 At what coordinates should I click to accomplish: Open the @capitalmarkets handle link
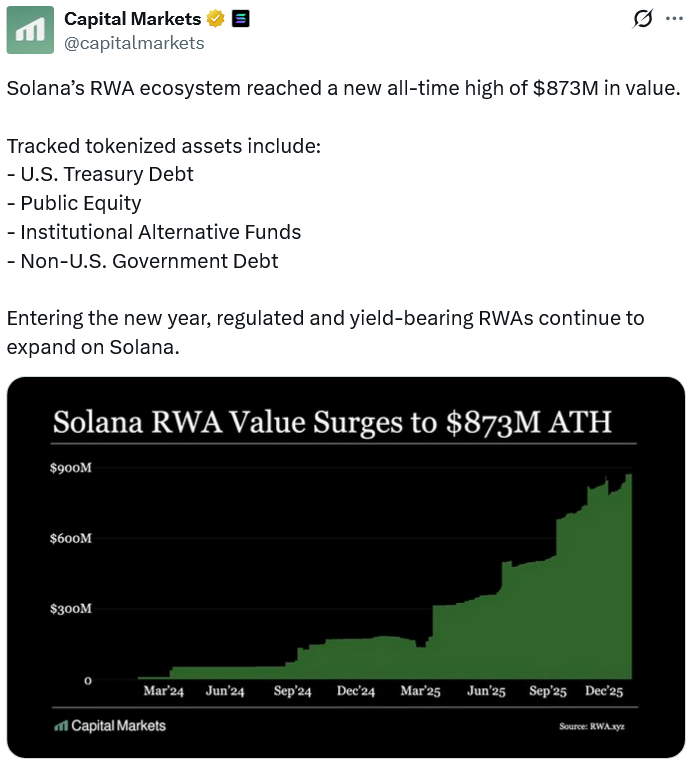pyautogui.click(x=134, y=43)
